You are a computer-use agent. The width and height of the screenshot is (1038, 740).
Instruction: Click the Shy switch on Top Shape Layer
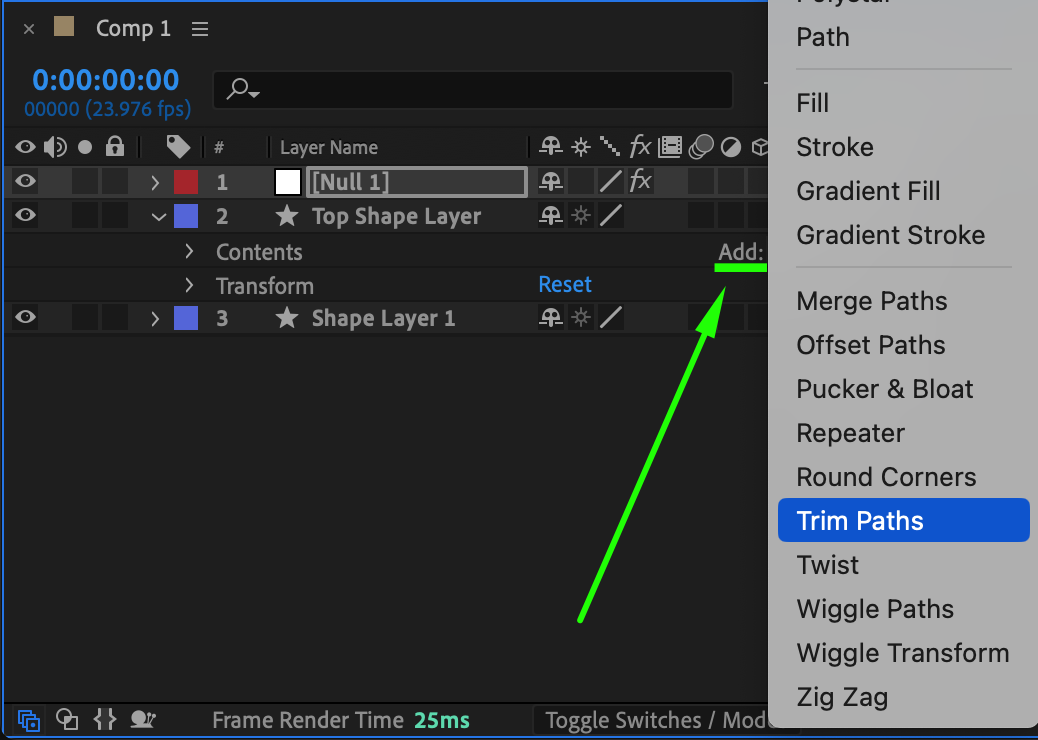[551, 215]
